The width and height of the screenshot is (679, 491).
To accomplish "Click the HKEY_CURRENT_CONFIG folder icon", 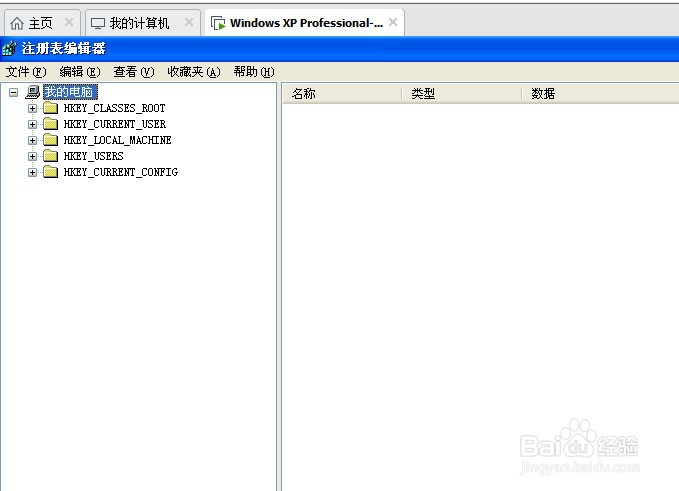I will (x=51, y=172).
